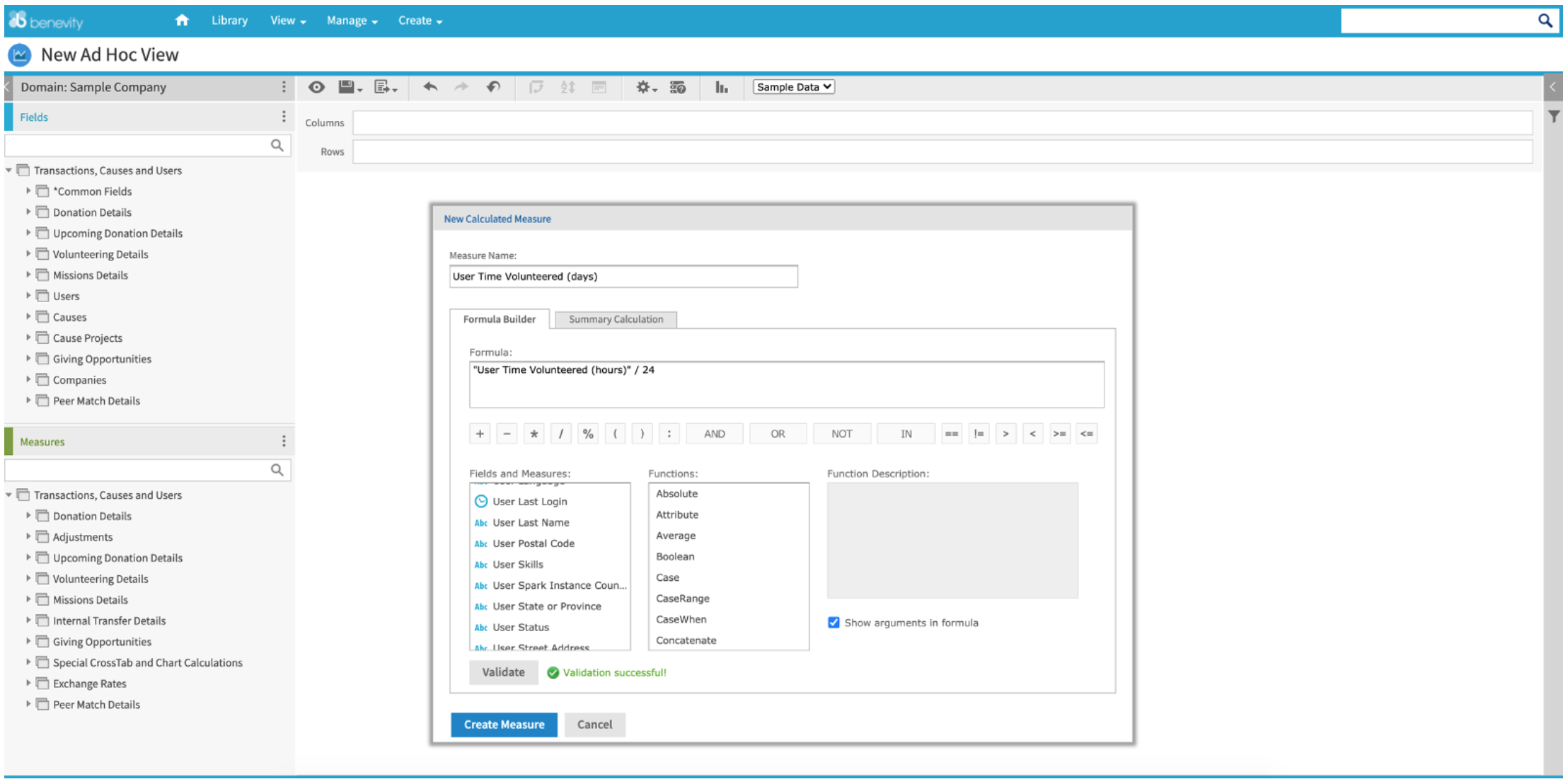
Task: Click the Create Measure button
Action: pos(504,725)
